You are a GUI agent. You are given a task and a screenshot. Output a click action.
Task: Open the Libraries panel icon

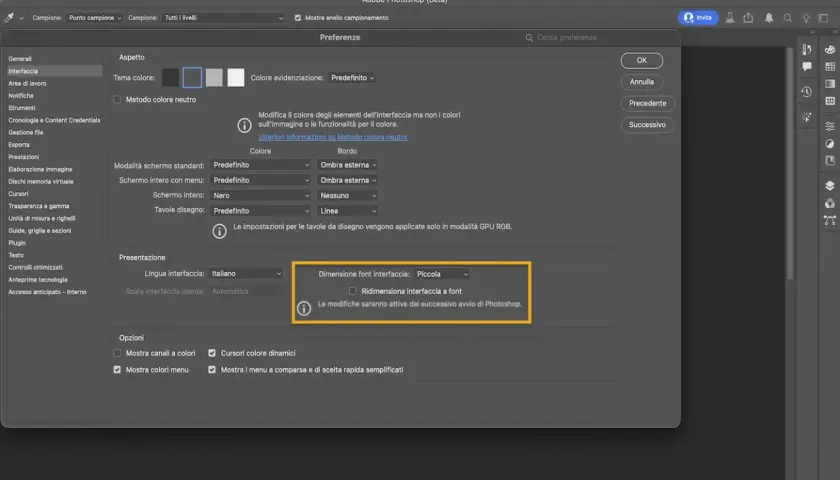coord(830,160)
